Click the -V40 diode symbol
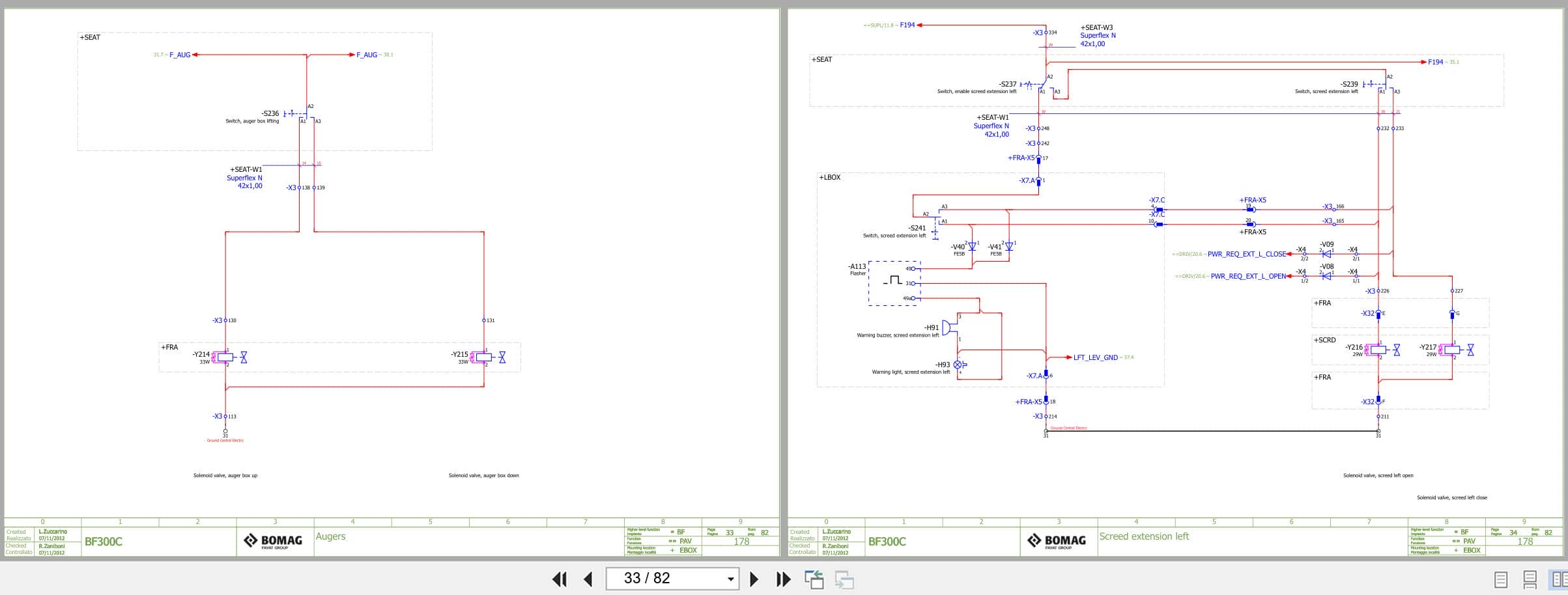The height and width of the screenshot is (595, 1568). pyautogui.click(x=972, y=246)
